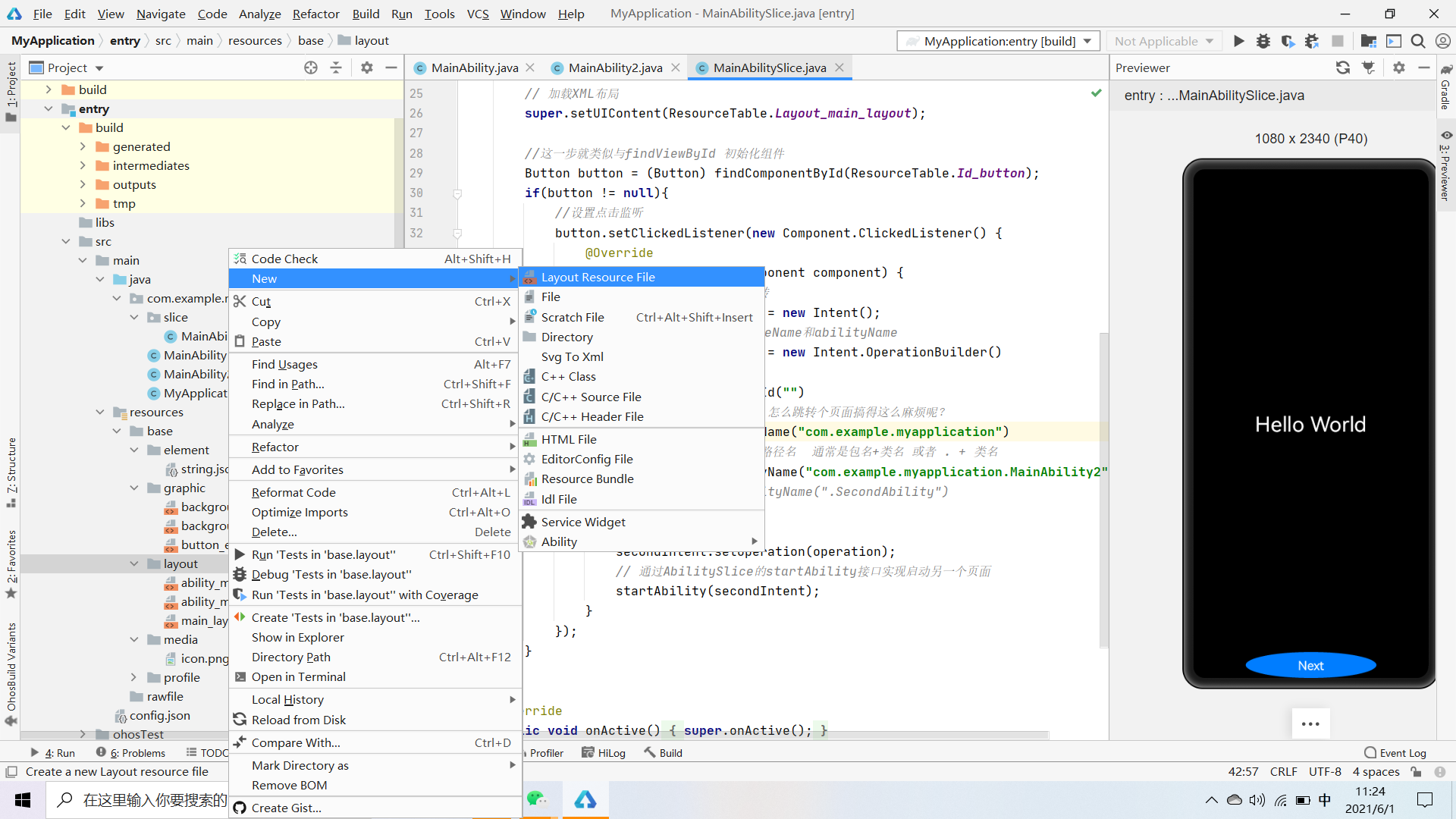Click the Next button in phone preview
This screenshot has height=819, width=1456.
1310,665
